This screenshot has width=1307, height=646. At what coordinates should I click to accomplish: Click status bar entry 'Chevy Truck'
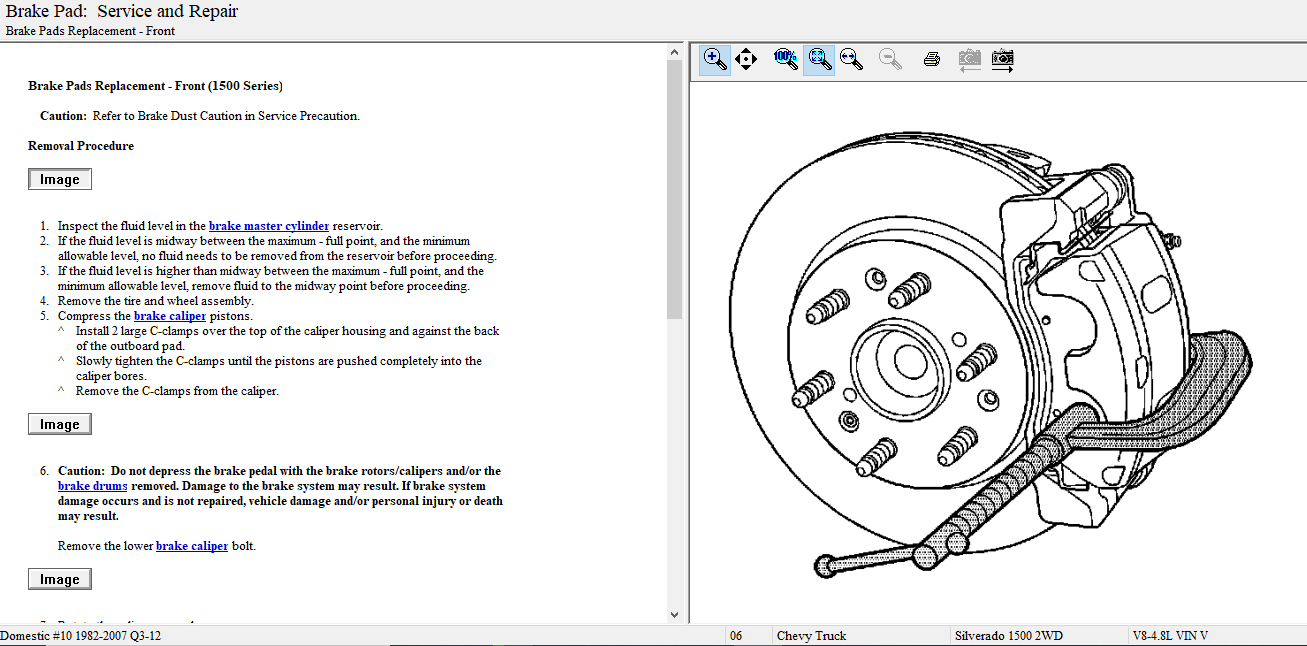tap(811, 636)
